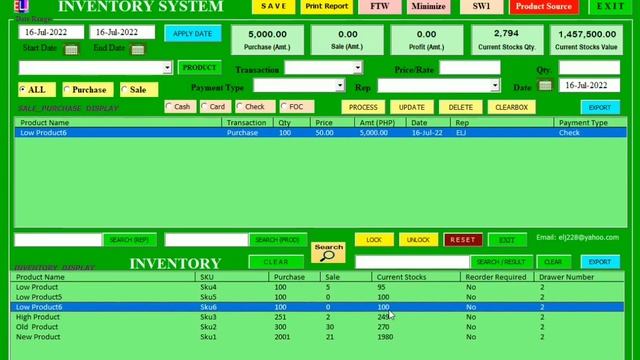The width and height of the screenshot is (640, 360).
Task: Click CLEAR button beside INVENTORY heading
Action: point(276,262)
